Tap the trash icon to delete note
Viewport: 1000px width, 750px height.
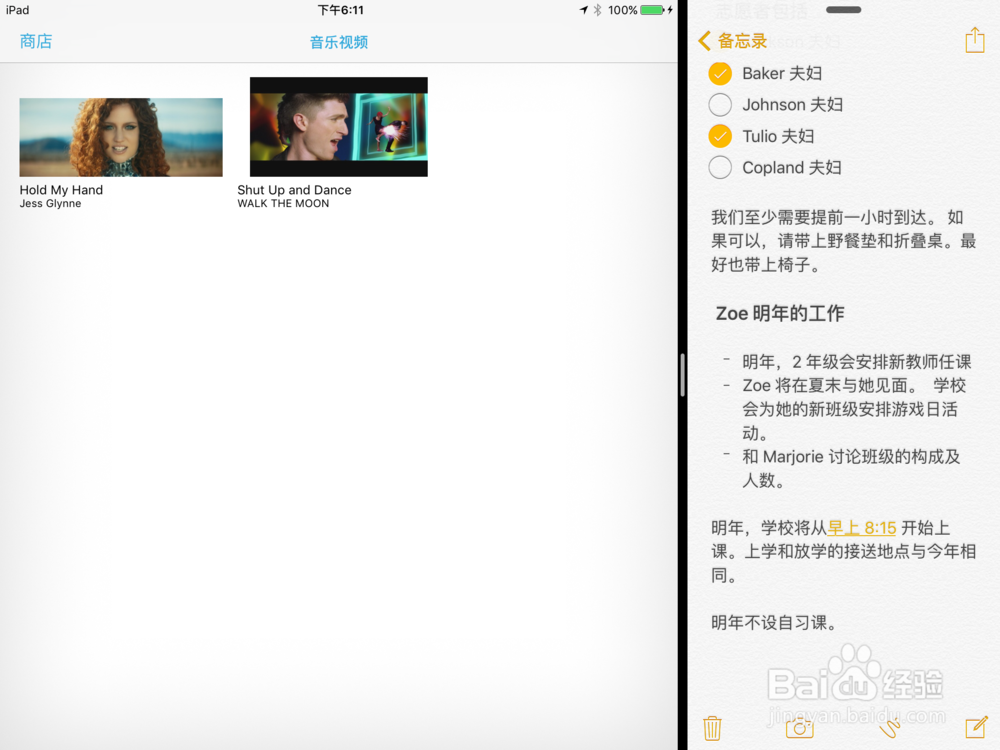[x=712, y=728]
